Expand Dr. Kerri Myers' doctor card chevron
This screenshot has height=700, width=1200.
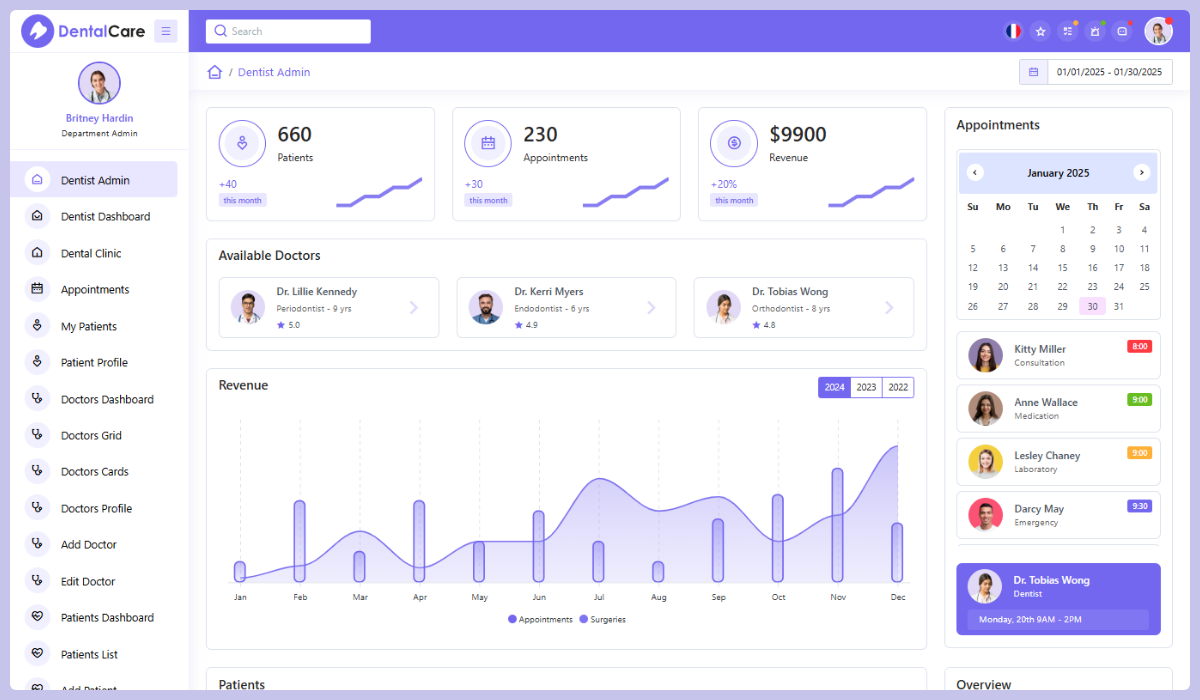tap(651, 307)
